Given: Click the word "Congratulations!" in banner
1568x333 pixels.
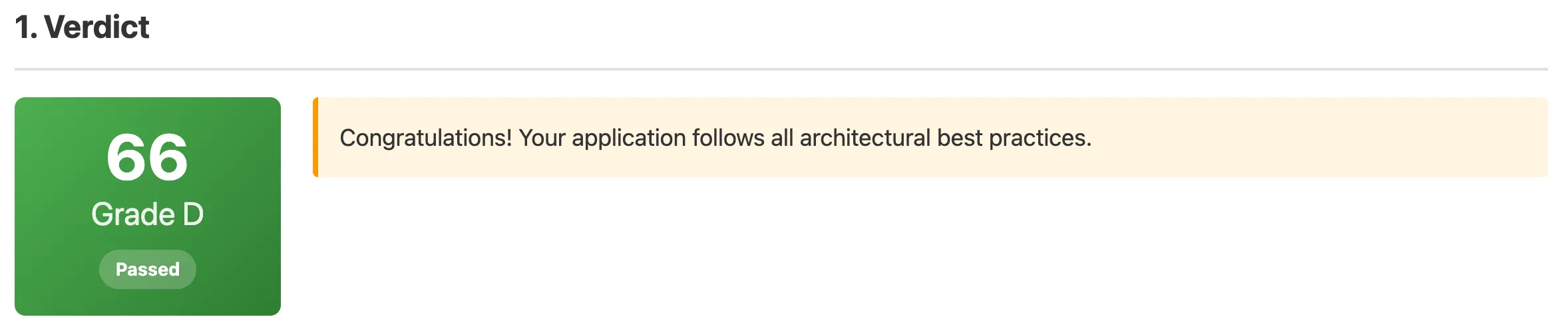Looking at the screenshot, I should click(x=426, y=138).
